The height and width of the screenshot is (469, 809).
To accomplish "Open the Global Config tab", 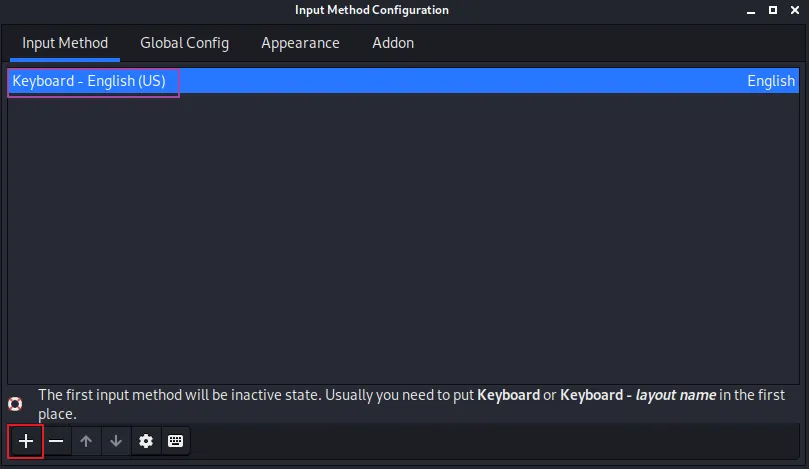I will click(184, 43).
